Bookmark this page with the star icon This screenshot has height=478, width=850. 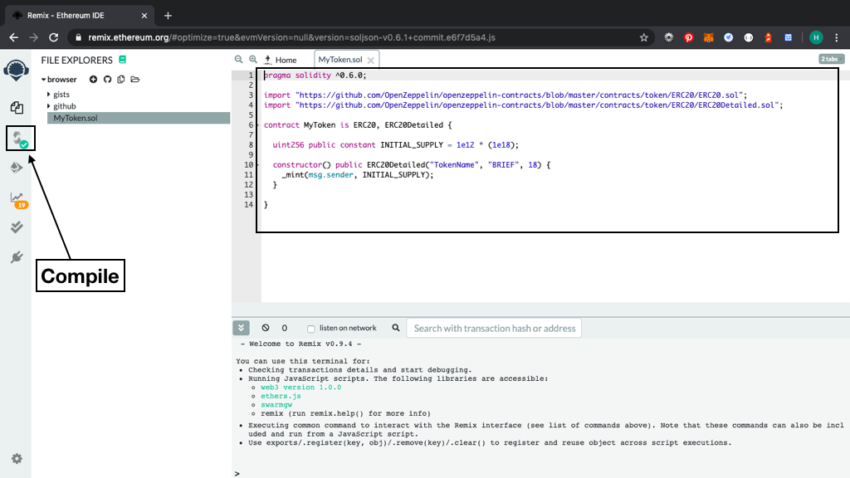tap(644, 37)
